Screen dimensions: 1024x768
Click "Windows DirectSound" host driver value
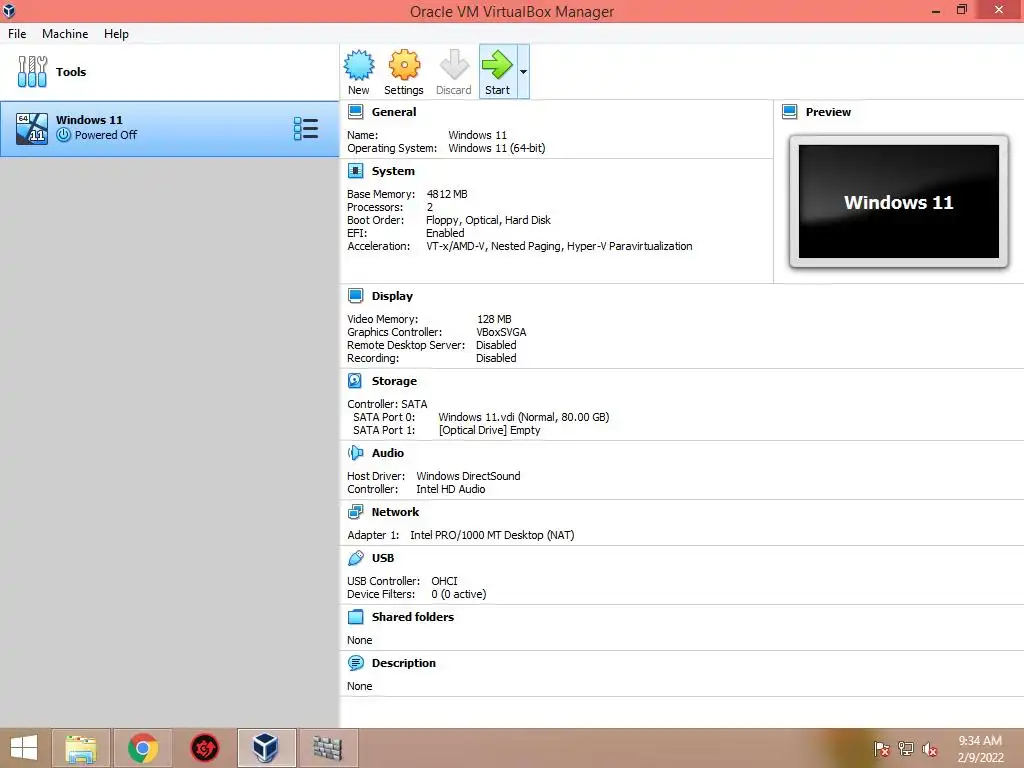click(468, 476)
